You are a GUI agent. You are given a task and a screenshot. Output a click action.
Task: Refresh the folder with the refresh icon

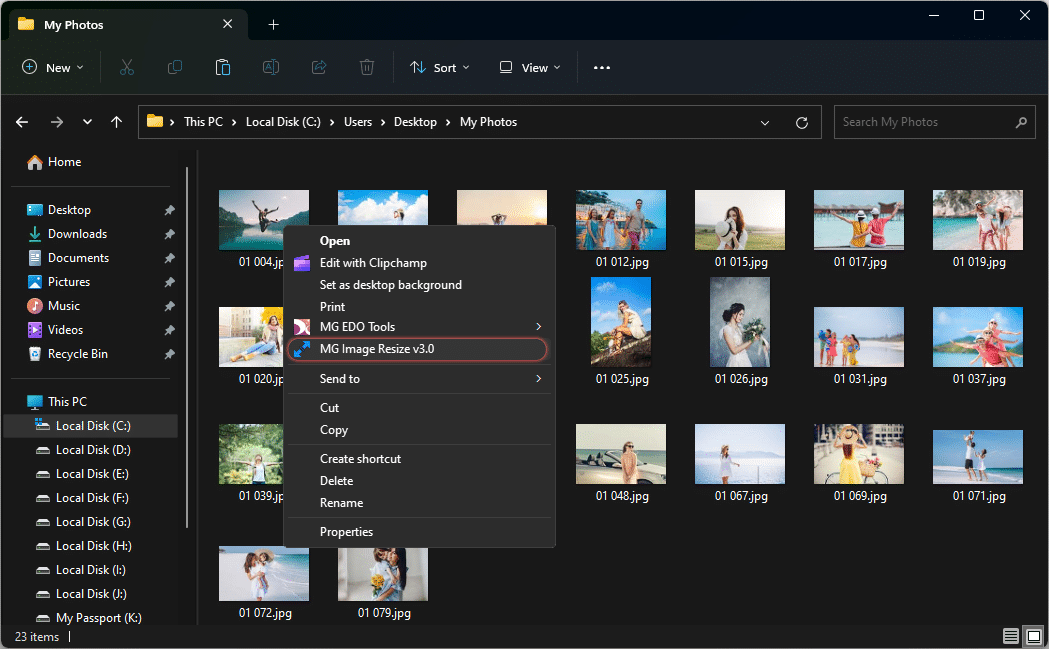click(x=801, y=122)
